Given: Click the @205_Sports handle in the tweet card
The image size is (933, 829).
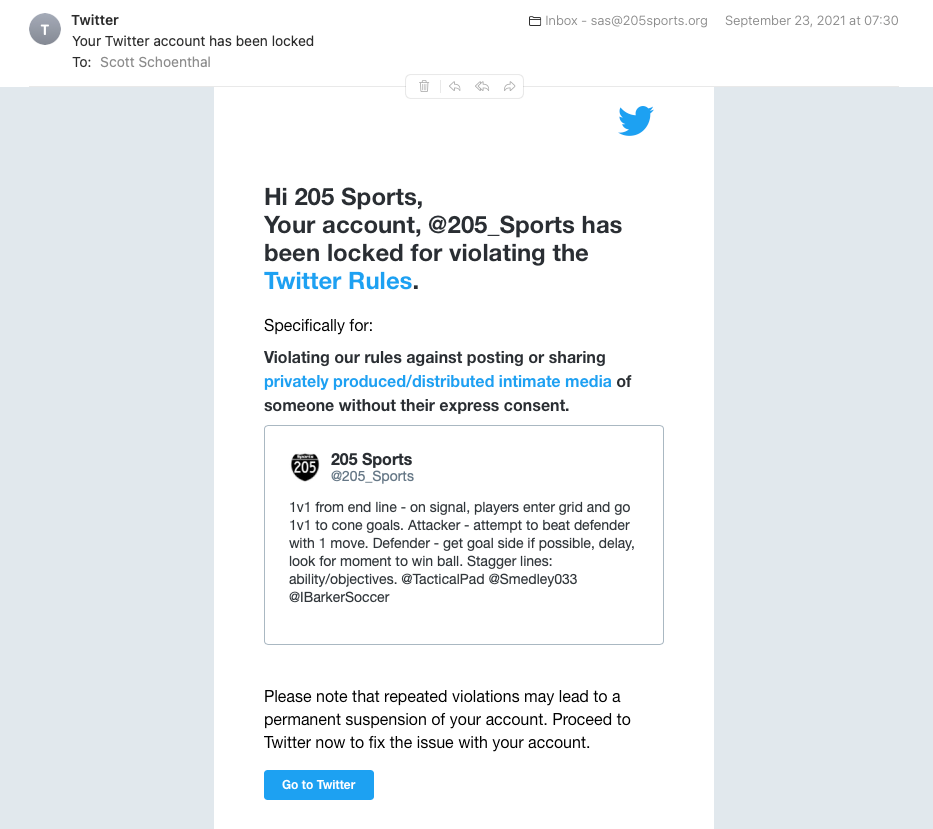Looking at the screenshot, I should point(372,477).
